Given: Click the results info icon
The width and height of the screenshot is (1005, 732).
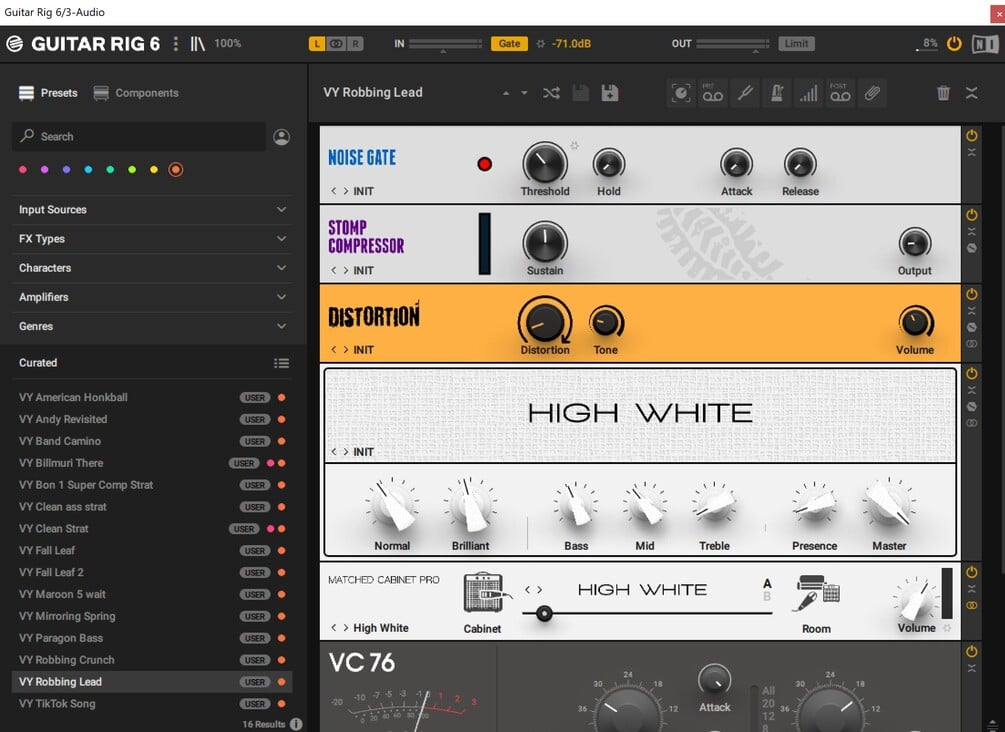Looking at the screenshot, I should pyautogui.click(x=296, y=724).
